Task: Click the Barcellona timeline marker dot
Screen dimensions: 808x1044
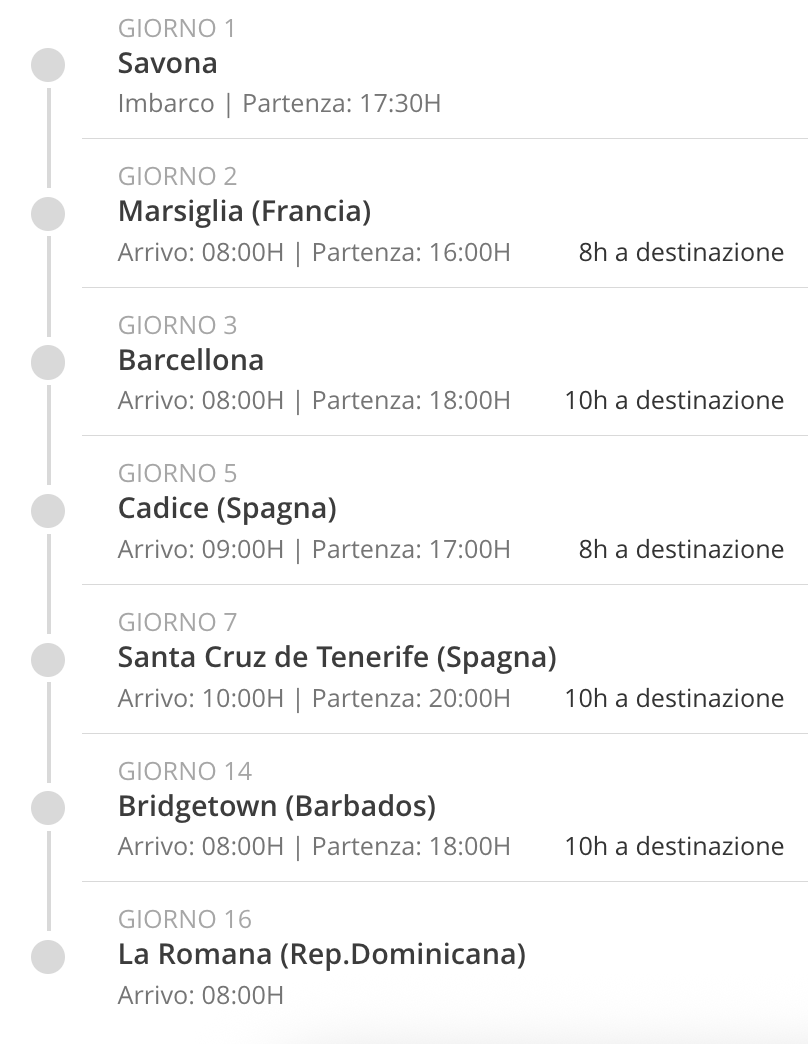Action: (x=48, y=362)
